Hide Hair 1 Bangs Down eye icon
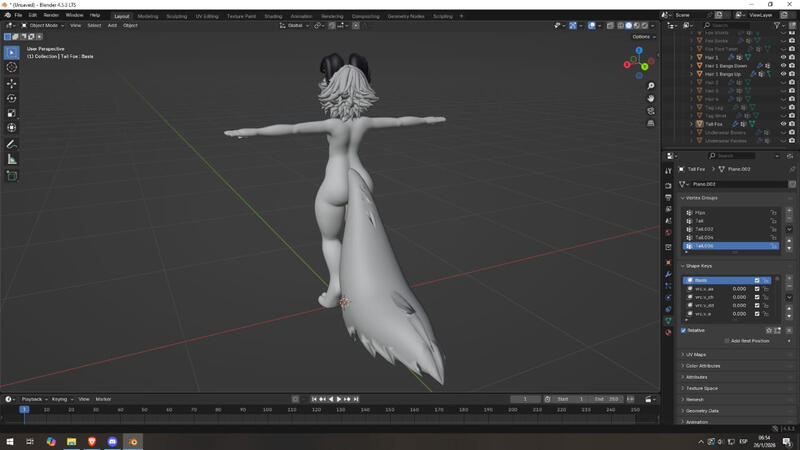Screen dimensions: 800x450 pyautogui.click(x=784, y=66)
